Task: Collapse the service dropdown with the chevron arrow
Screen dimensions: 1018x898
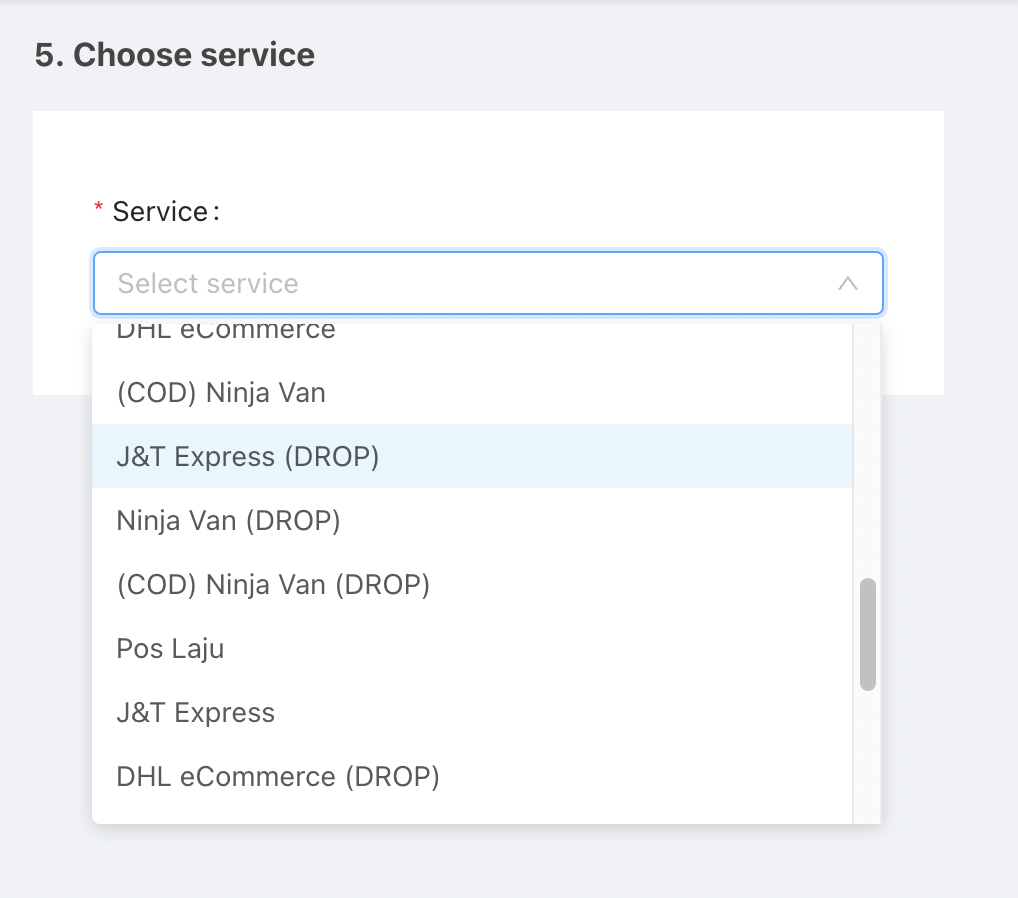Action: pos(847,284)
